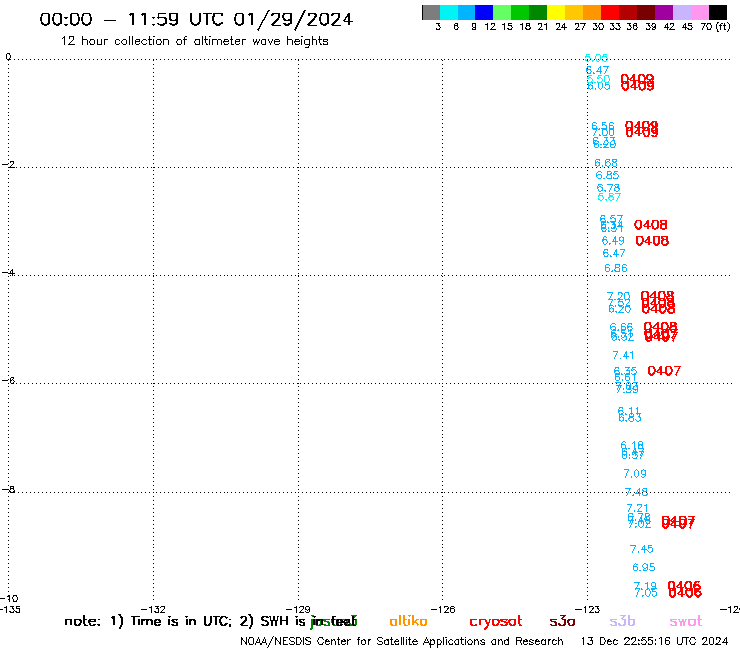Select the wave height value 7.45
740x650 pixels.
641,549
